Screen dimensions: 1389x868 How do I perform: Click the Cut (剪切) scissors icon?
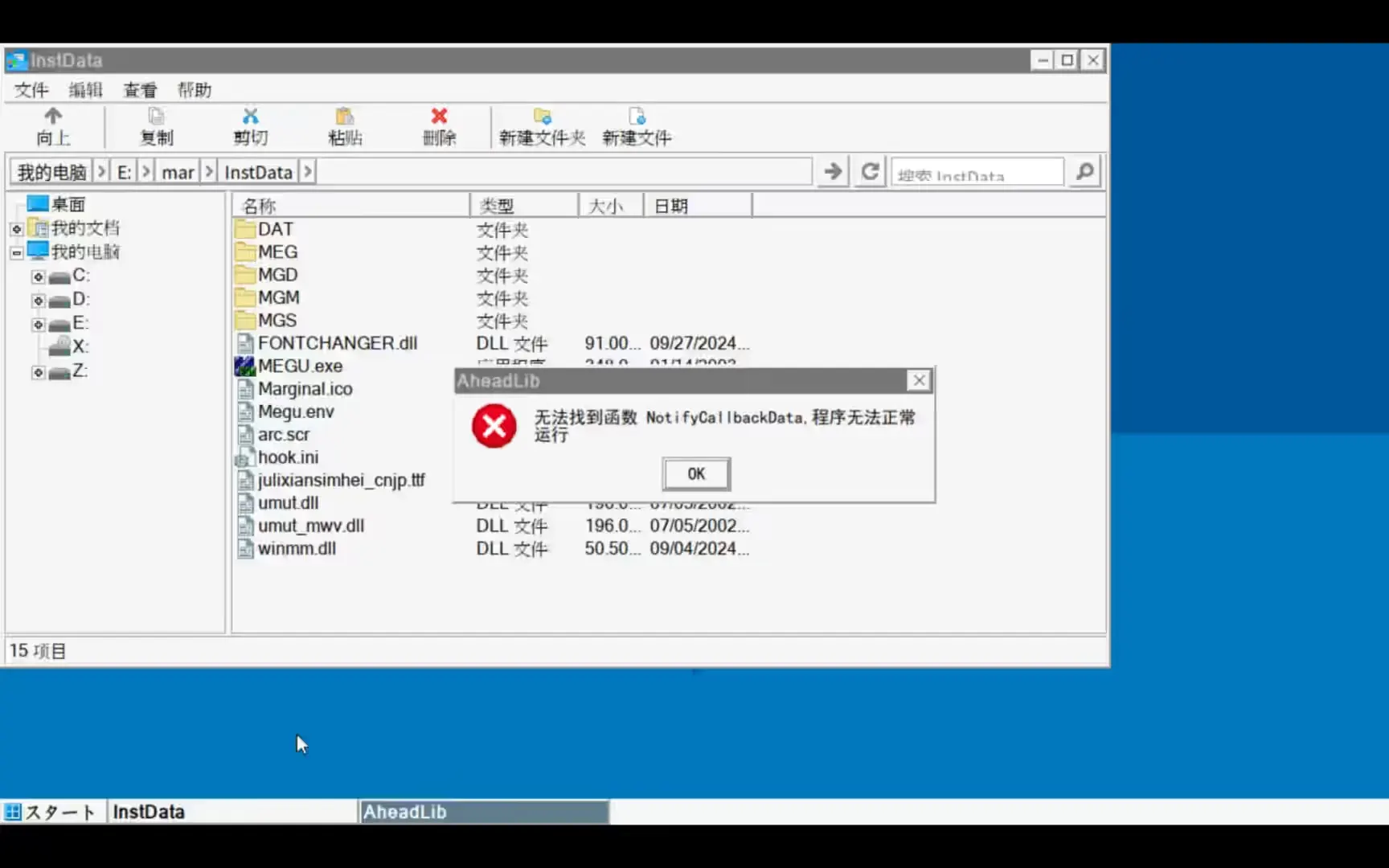click(251, 117)
